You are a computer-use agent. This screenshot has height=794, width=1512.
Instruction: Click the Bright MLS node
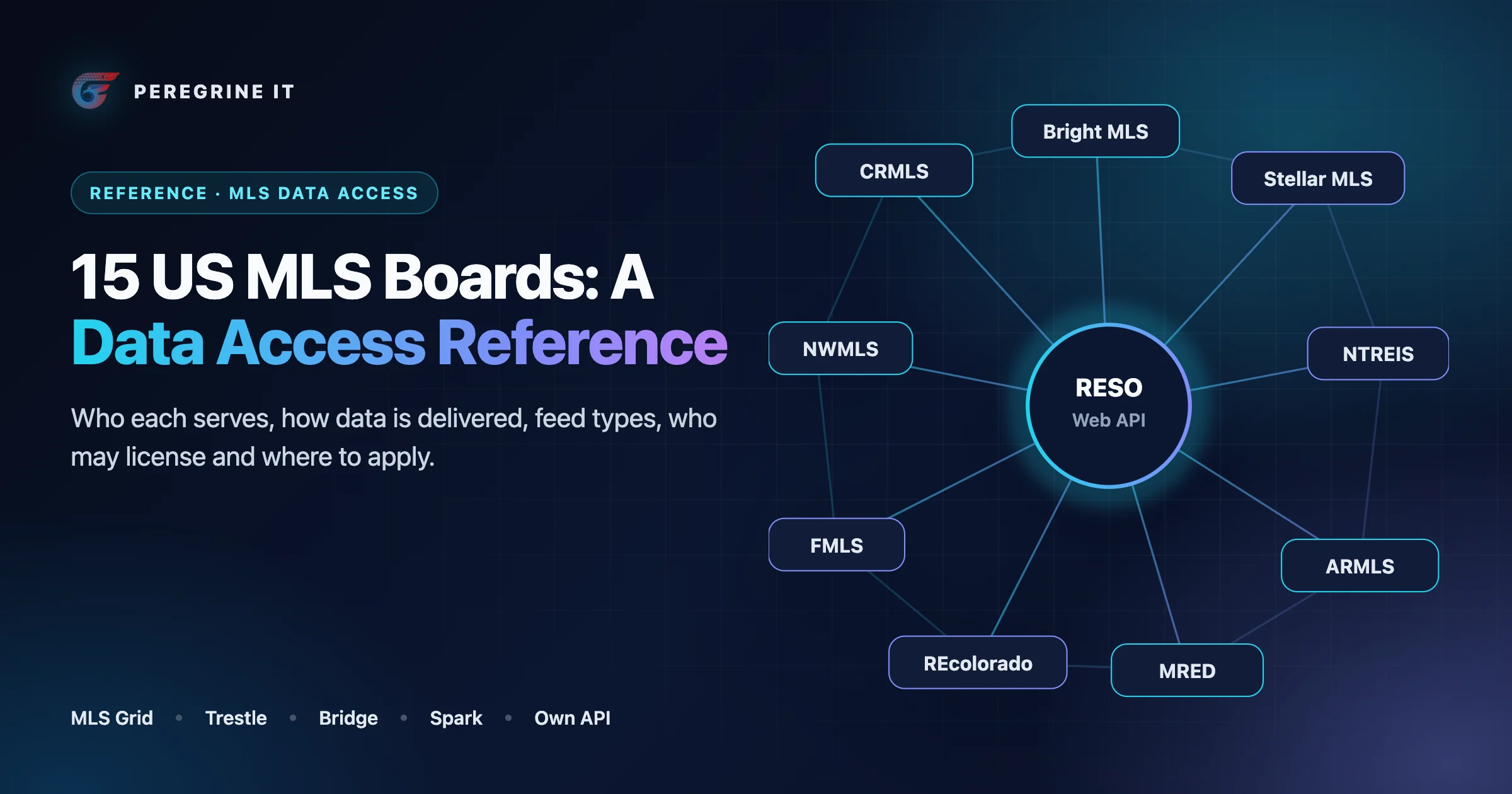(x=1096, y=131)
